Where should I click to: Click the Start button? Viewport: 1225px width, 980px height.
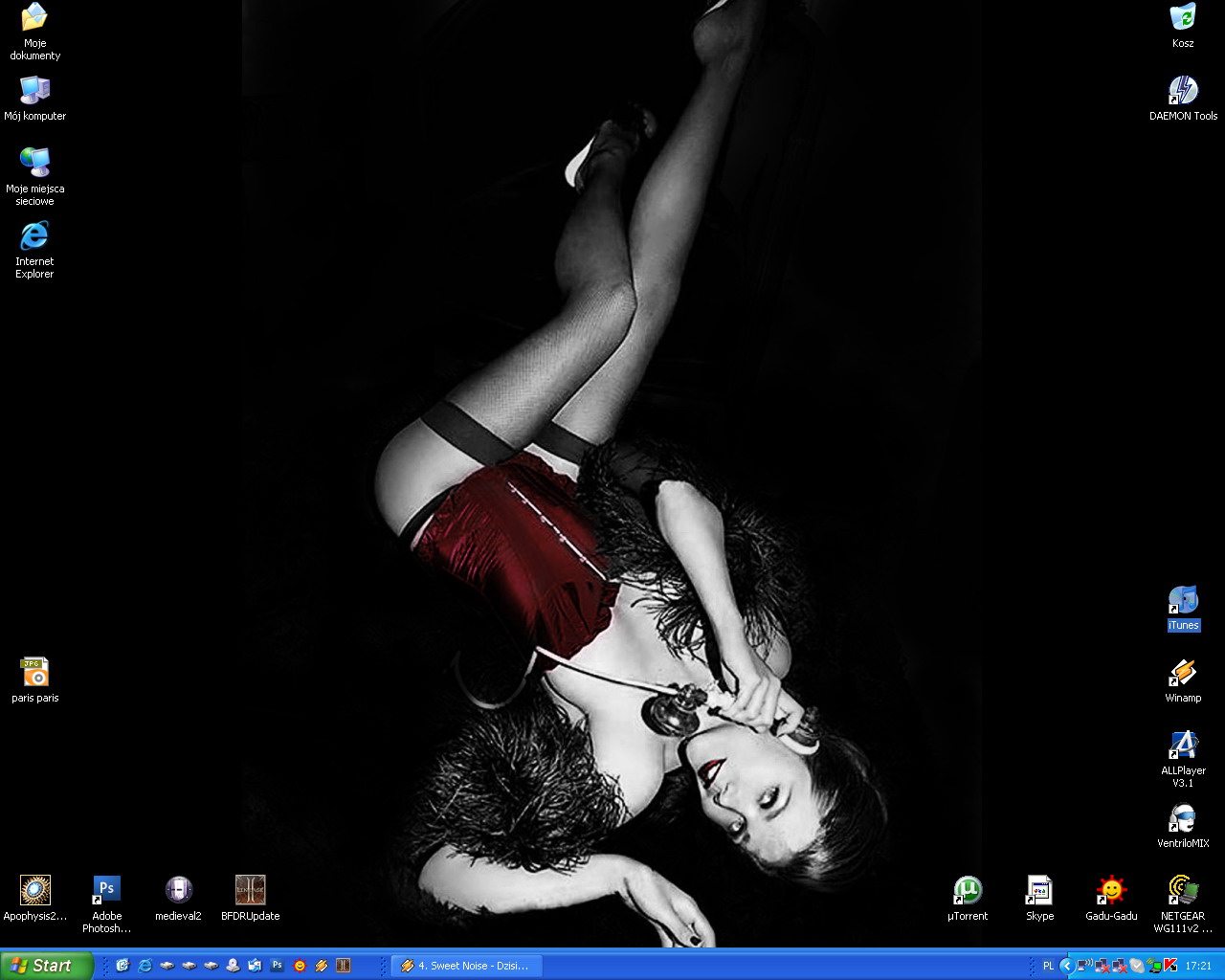pos(46,966)
